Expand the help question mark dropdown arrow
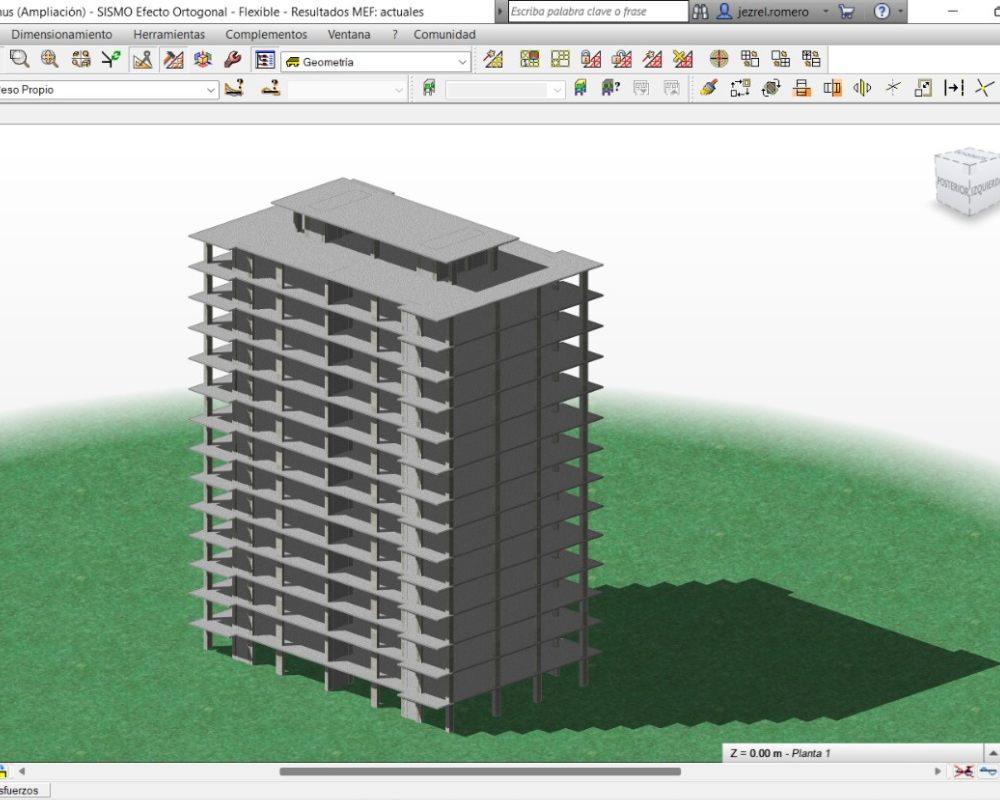 coord(900,12)
